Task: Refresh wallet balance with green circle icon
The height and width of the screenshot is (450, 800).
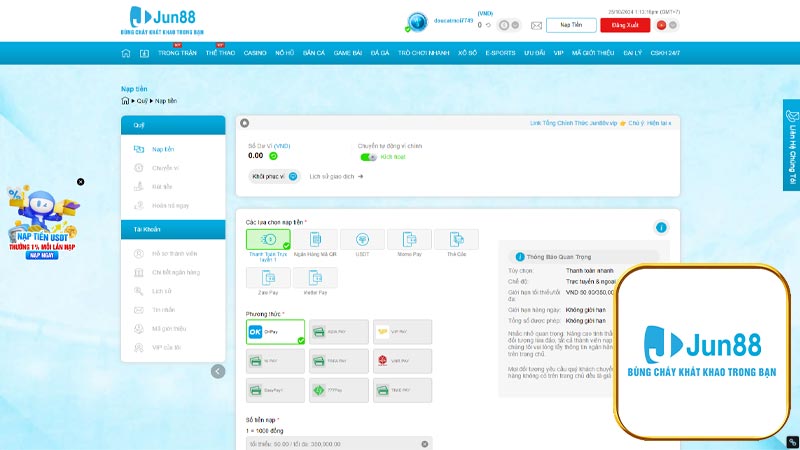Action: click(x=273, y=156)
